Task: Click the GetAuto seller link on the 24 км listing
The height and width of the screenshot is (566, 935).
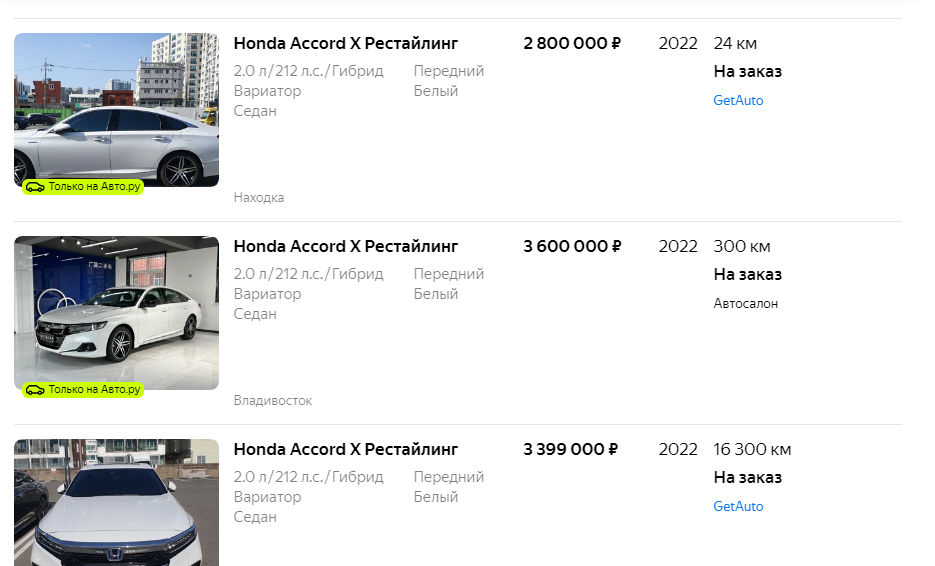Action: tap(738, 101)
